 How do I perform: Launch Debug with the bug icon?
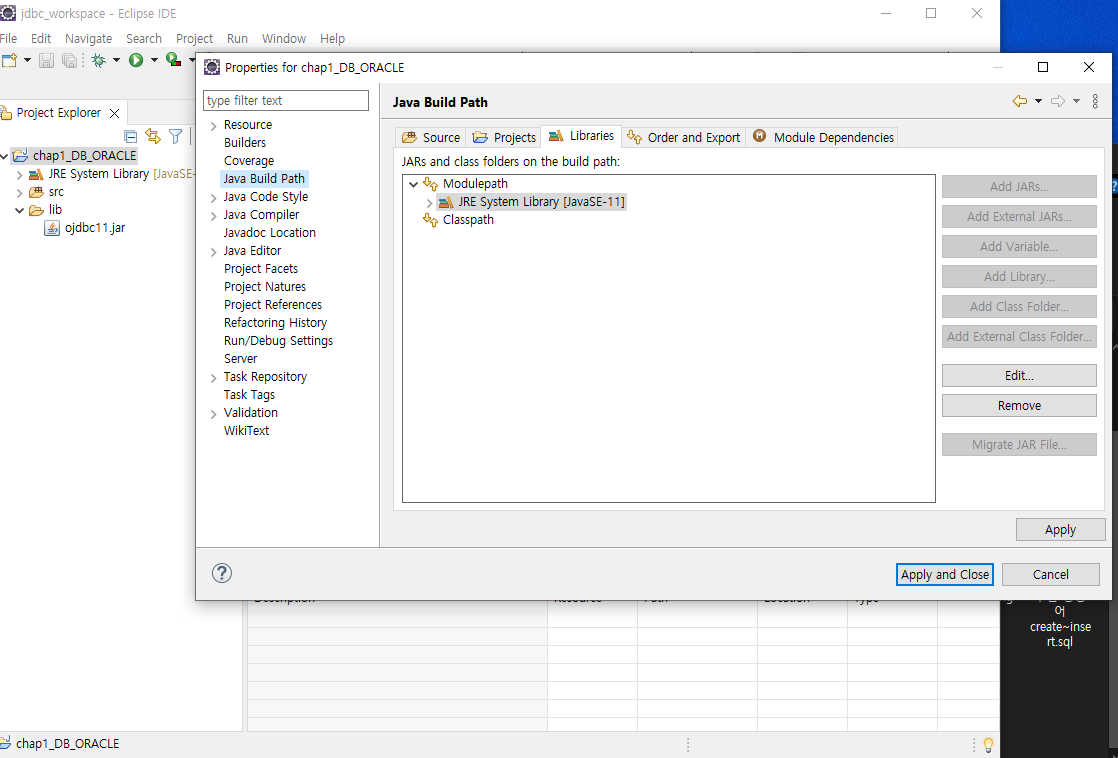pos(99,61)
